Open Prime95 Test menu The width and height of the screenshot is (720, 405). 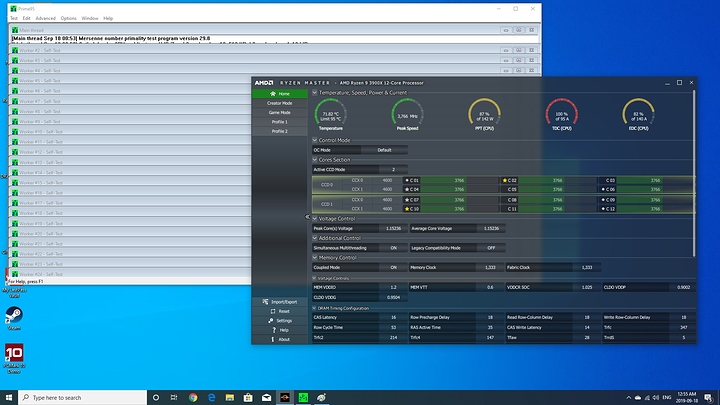(x=14, y=18)
